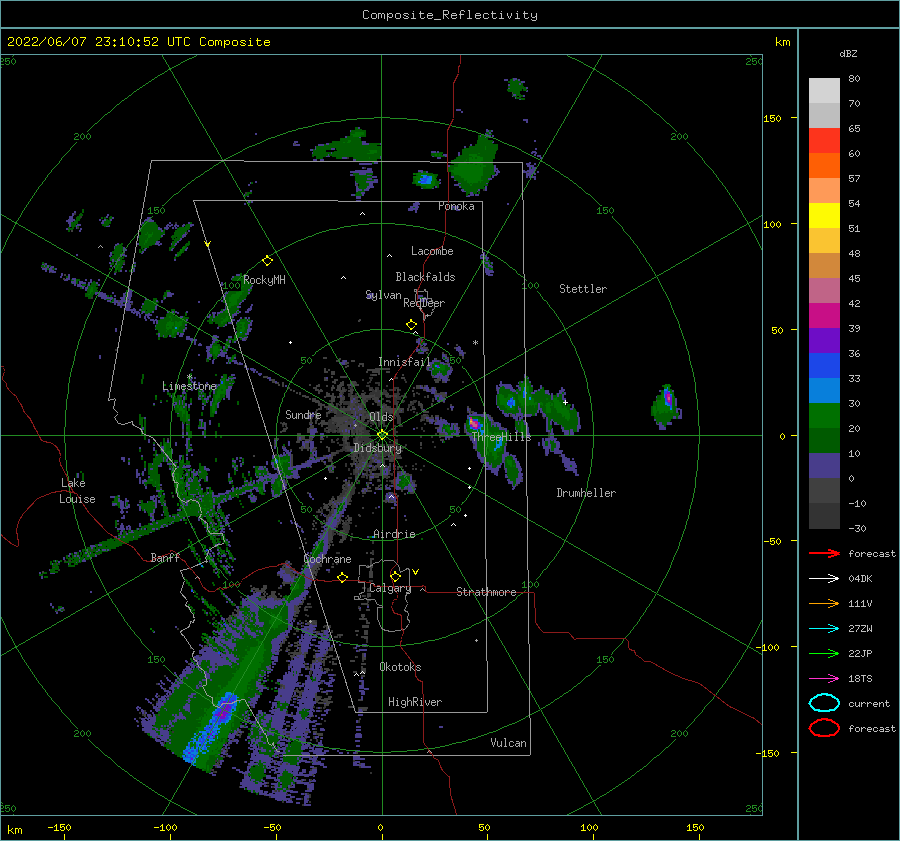
Task: Click the blue-cored cell north of Ponoka
Action: tap(425, 180)
